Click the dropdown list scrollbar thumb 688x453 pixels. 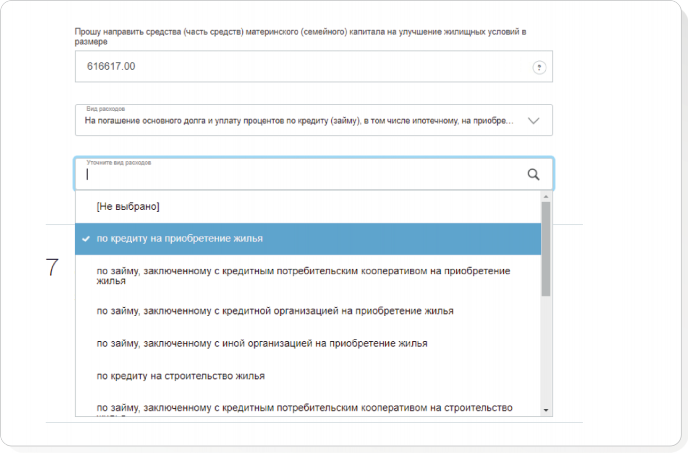546,249
